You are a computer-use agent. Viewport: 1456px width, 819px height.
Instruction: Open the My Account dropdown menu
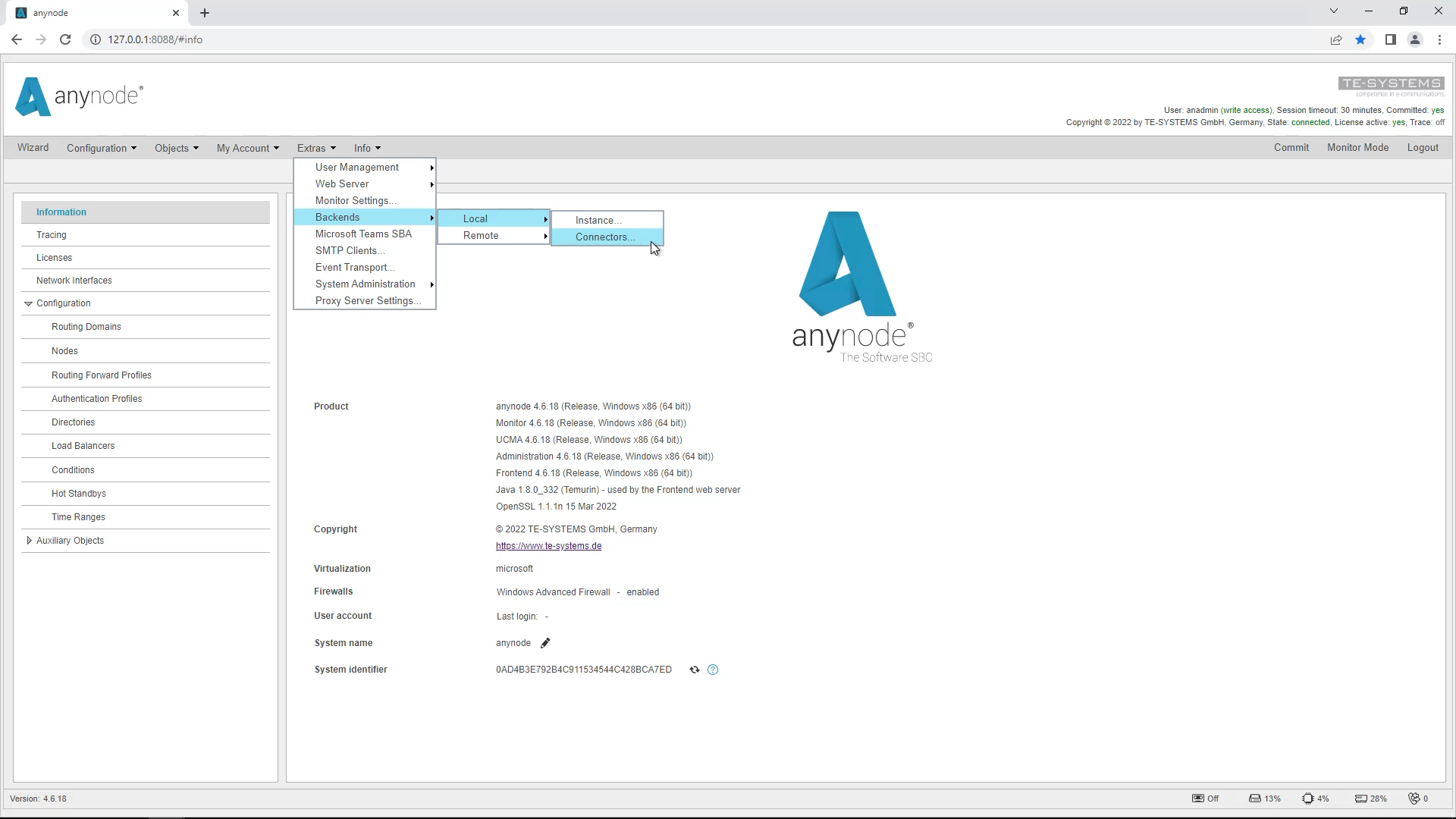248,148
